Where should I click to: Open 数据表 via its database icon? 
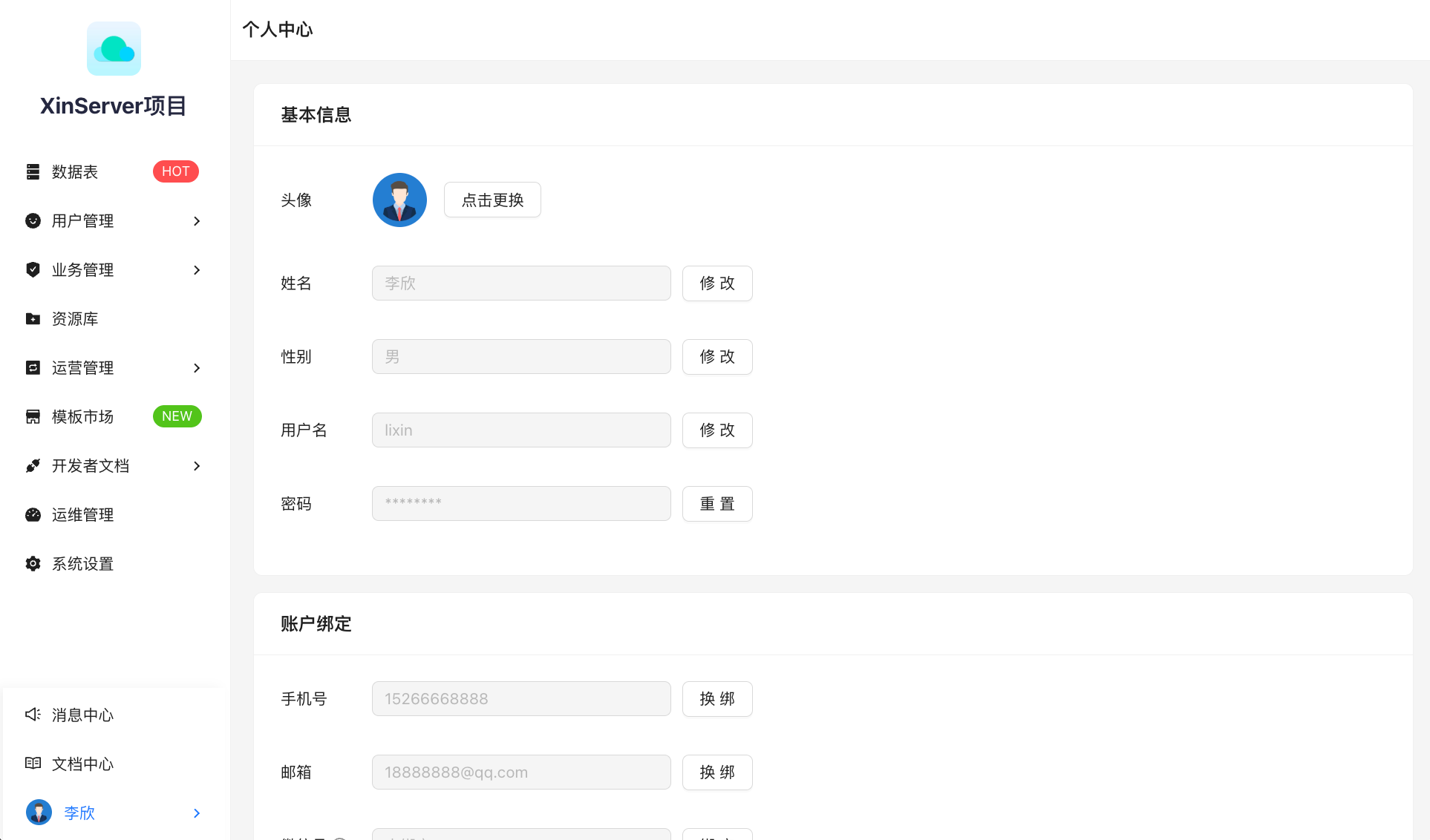point(33,171)
